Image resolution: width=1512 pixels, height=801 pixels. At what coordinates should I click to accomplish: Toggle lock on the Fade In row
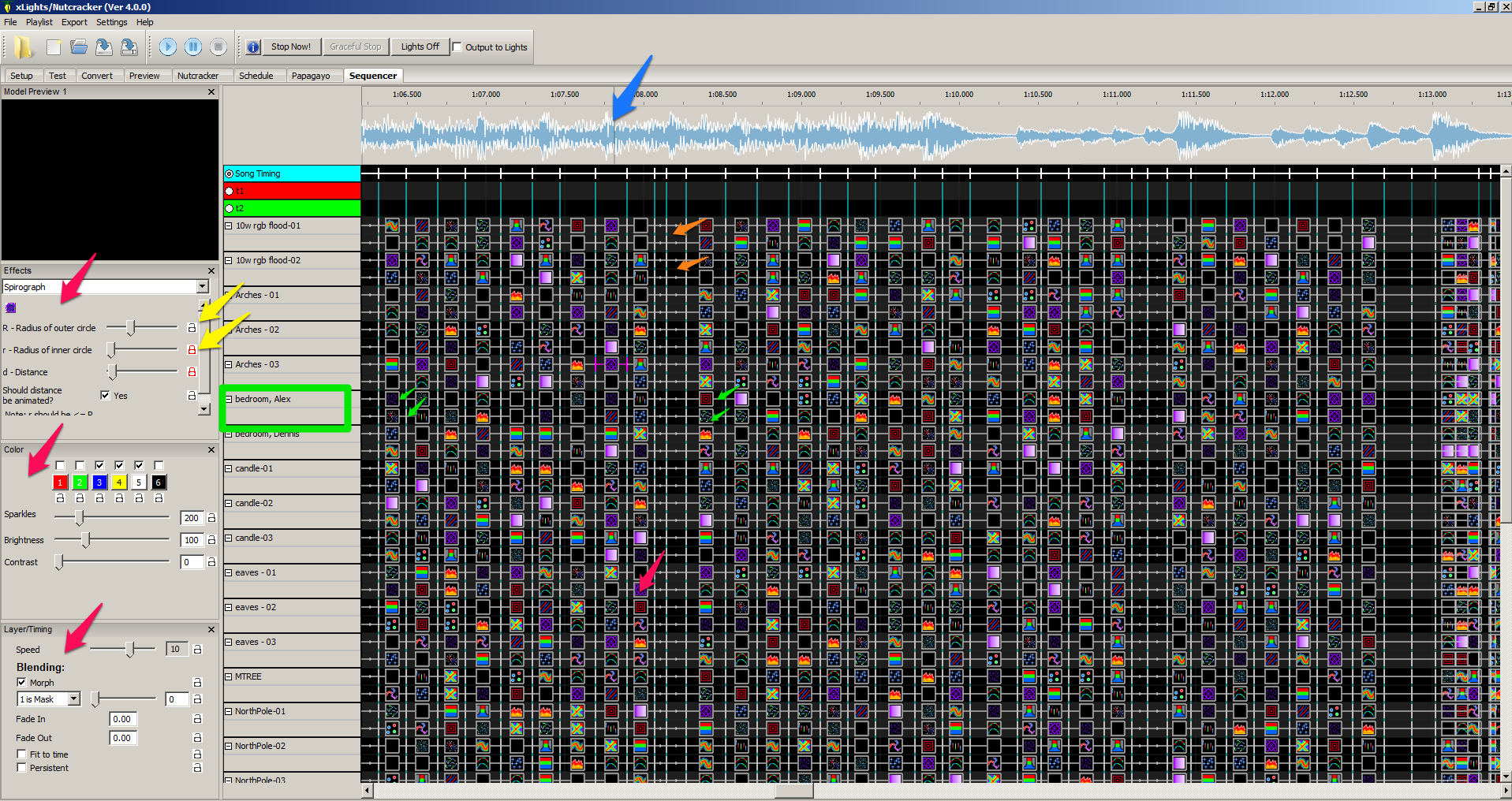click(197, 719)
